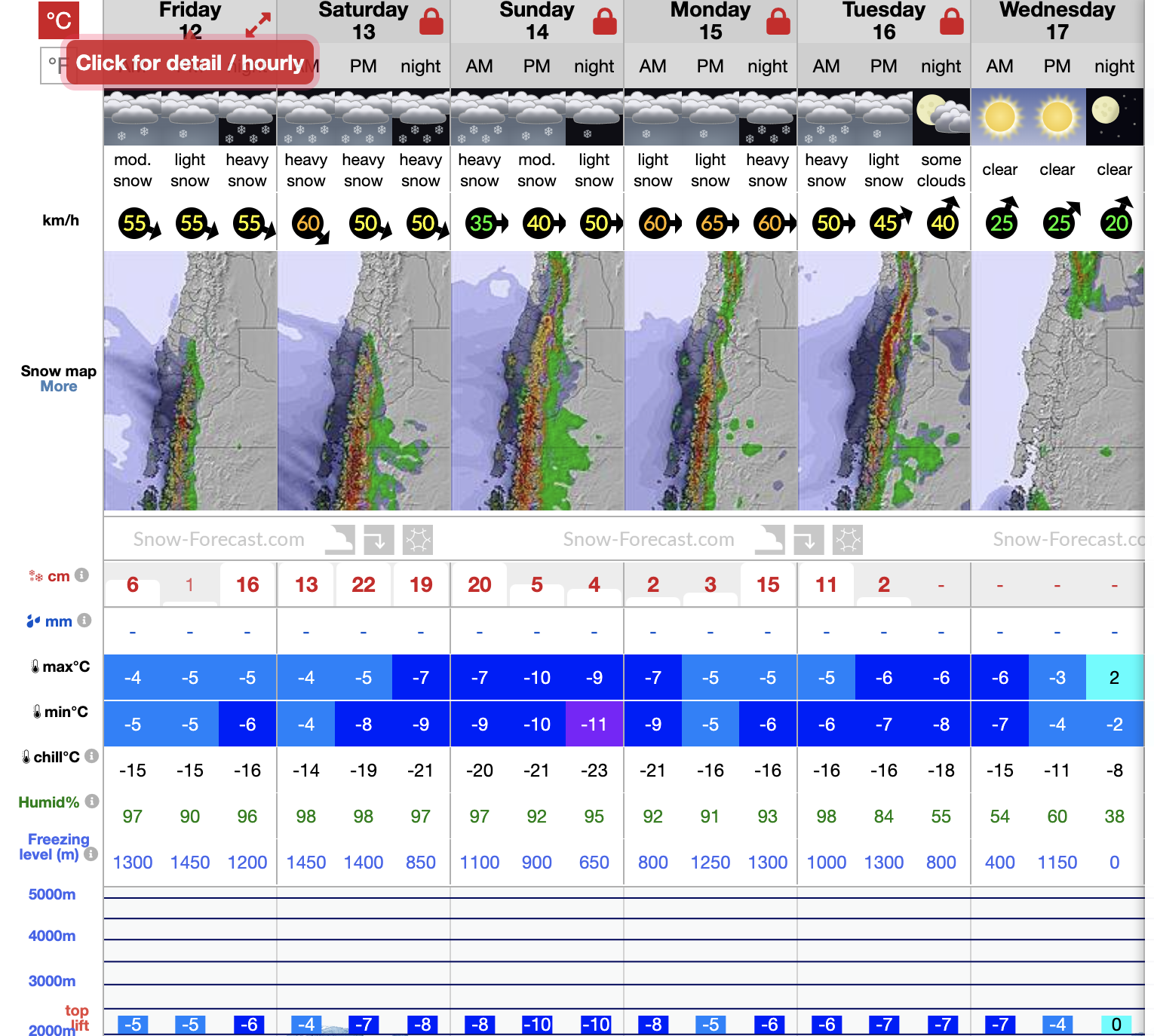Viewport: 1154px width, 1036px height.
Task: Open the Friday snow map thumbnail
Action: pos(190,381)
